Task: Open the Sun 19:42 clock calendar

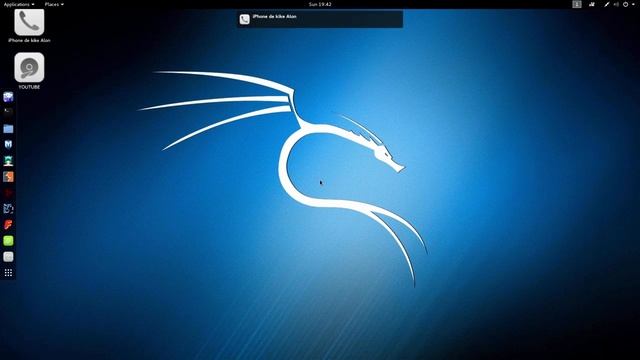Action: click(x=320, y=4)
